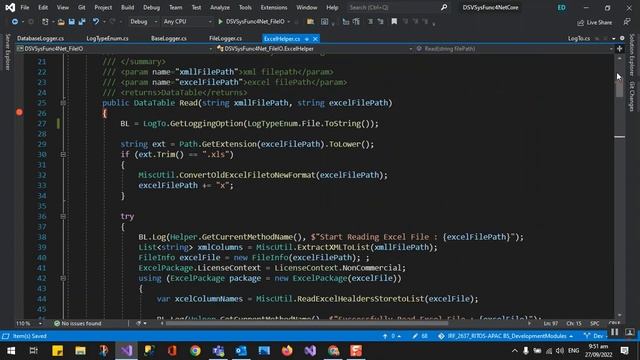The image size is (640, 360).
Task: Switch to the DatabaseLogger.cs tab
Action: [x=40, y=38]
